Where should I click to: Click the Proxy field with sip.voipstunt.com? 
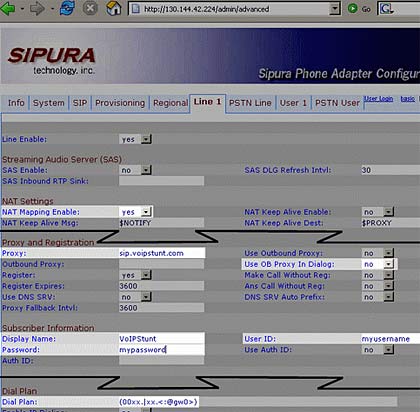pos(162,253)
